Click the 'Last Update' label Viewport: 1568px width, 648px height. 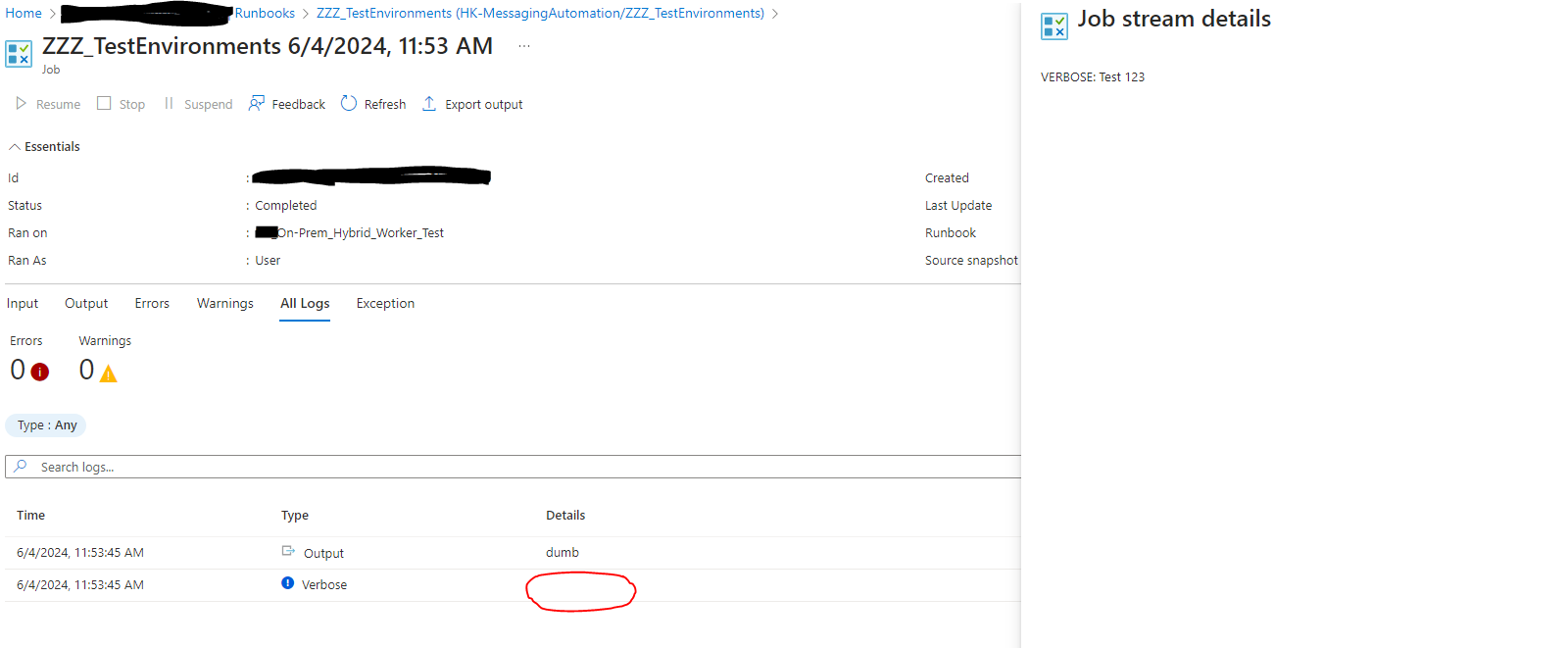point(958,206)
